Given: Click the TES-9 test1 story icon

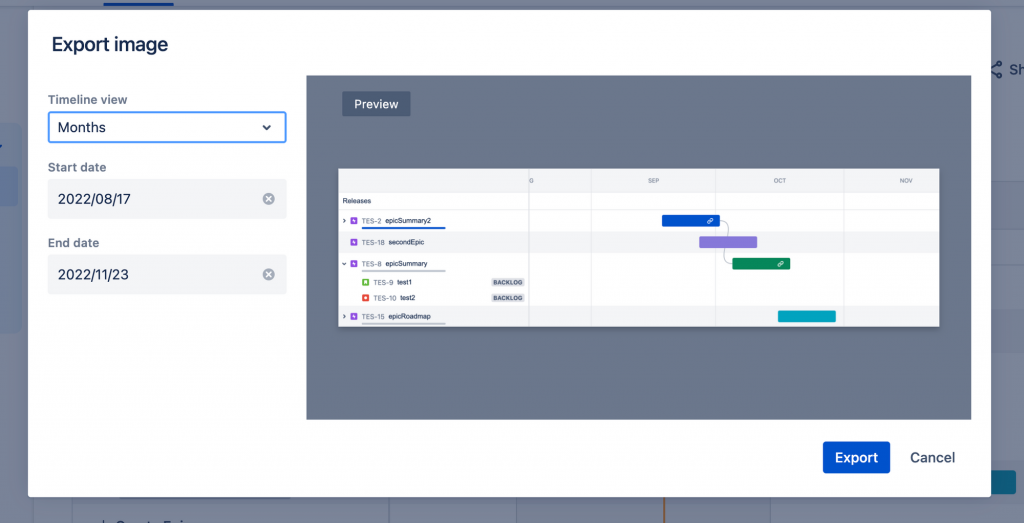Looking at the screenshot, I should click(x=366, y=283).
